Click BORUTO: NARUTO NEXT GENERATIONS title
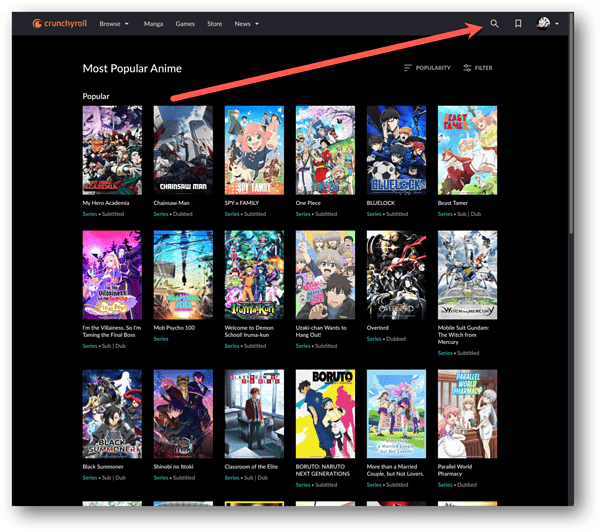Screen dimensions: 600x532 coord(323,470)
